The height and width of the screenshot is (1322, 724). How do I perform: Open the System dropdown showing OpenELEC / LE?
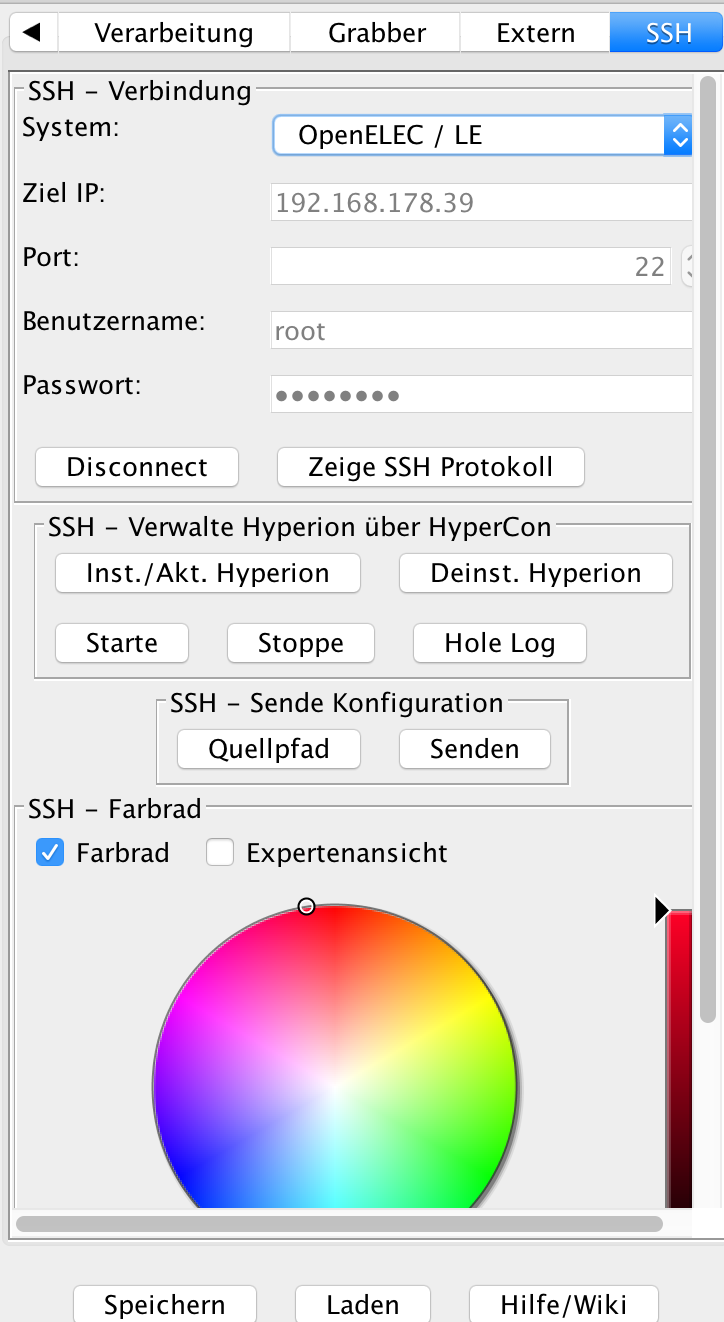(x=482, y=135)
